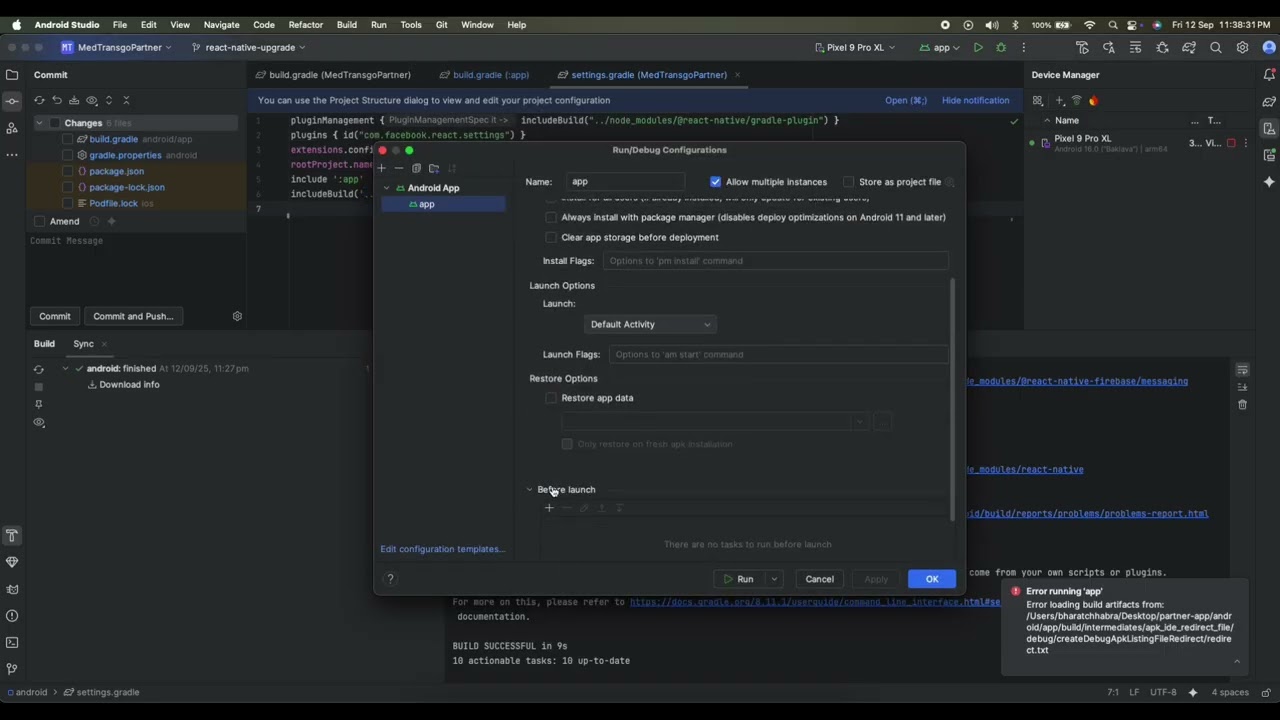Check Always install with package manager

[551, 217]
